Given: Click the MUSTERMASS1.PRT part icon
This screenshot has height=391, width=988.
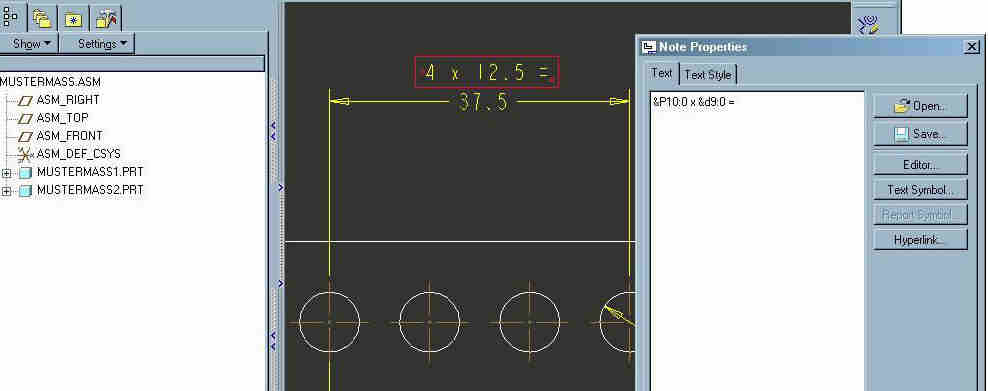Looking at the screenshot, I should [25, 173].
